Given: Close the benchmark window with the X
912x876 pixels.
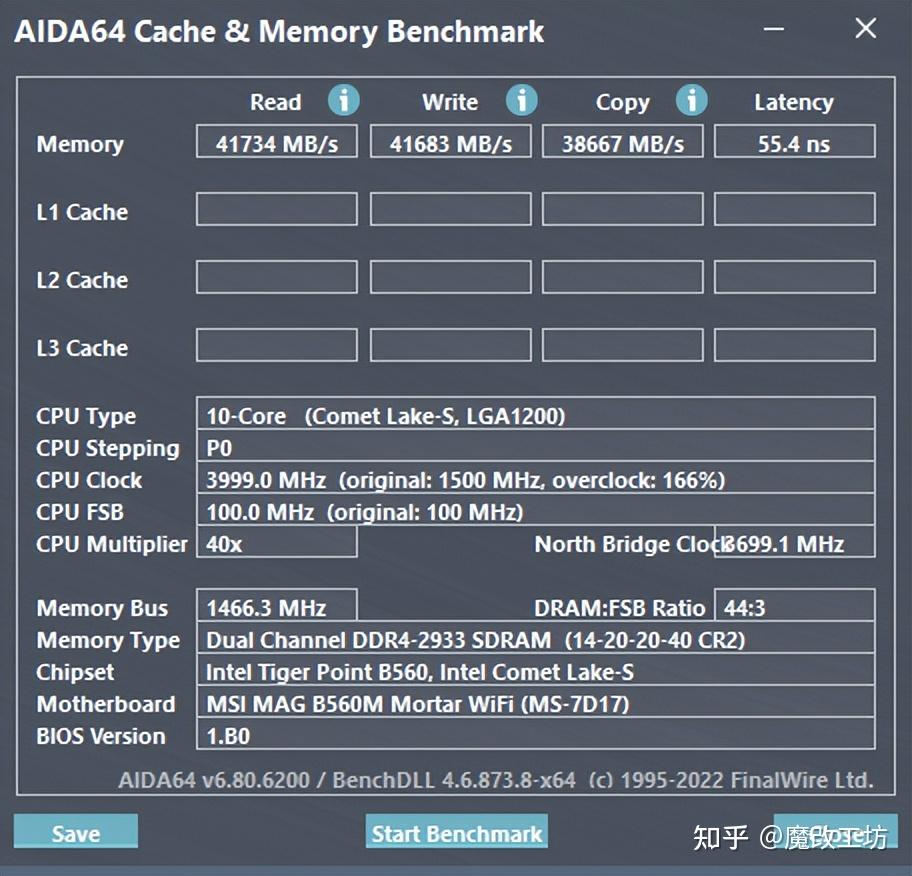Looking at the screenshot, I should click(865, 29).
